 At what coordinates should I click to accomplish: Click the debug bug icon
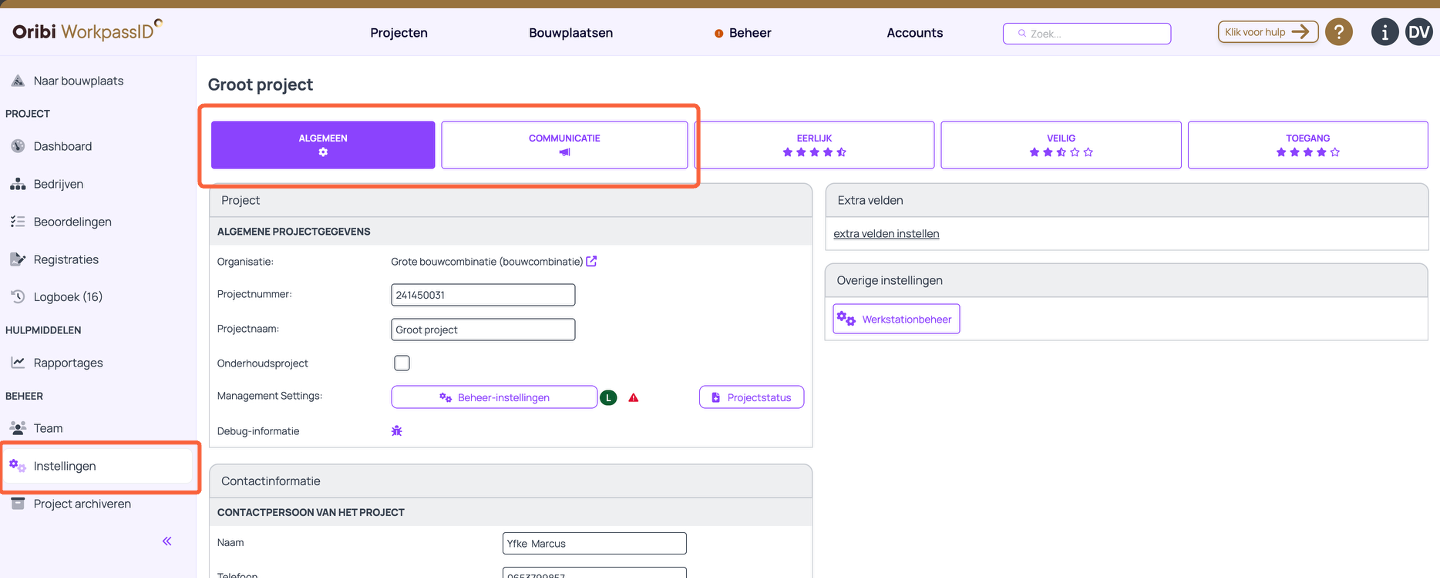397,431
